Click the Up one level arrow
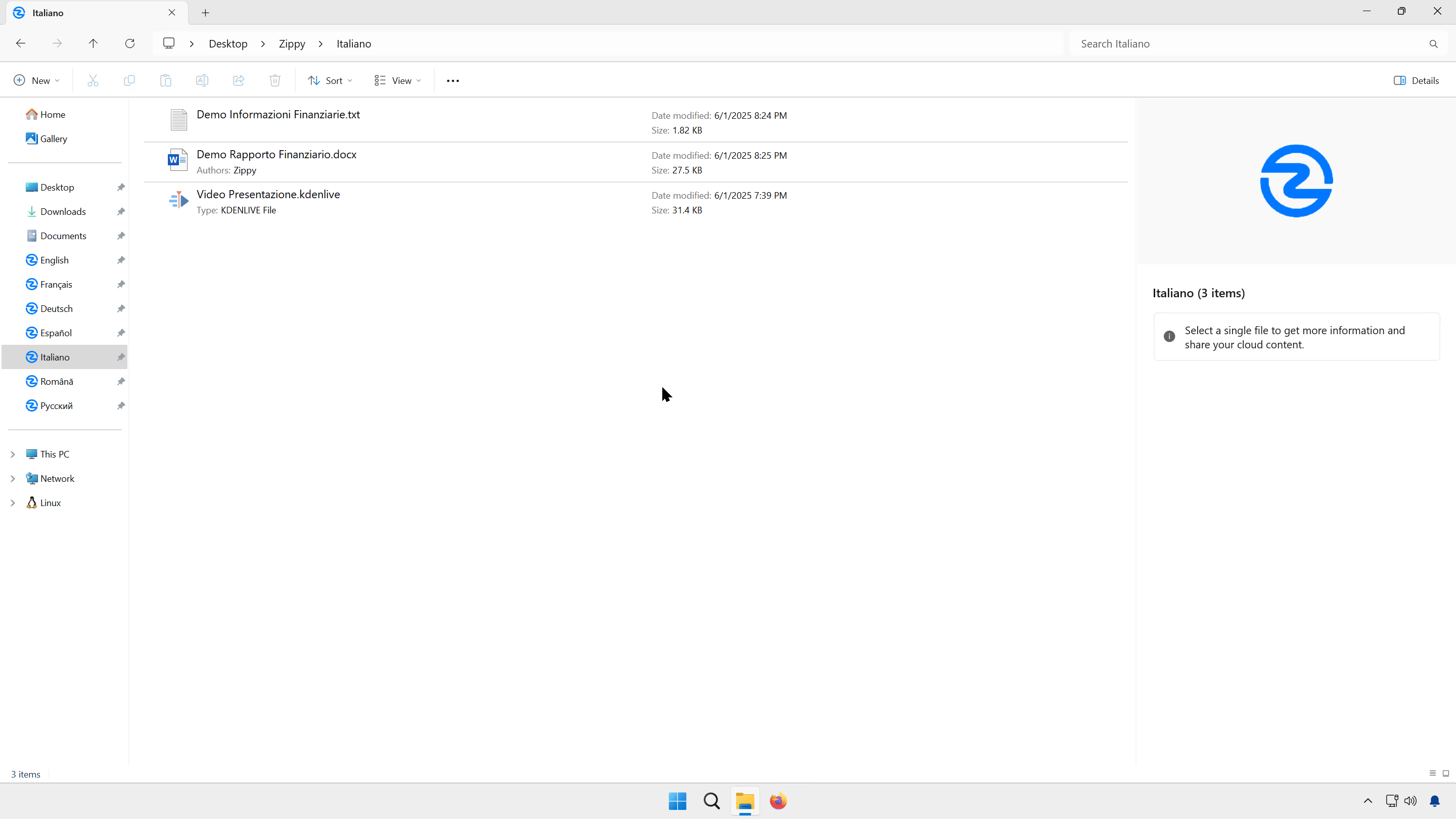Screen dimensions: 1456x819 tap(93, 43)
